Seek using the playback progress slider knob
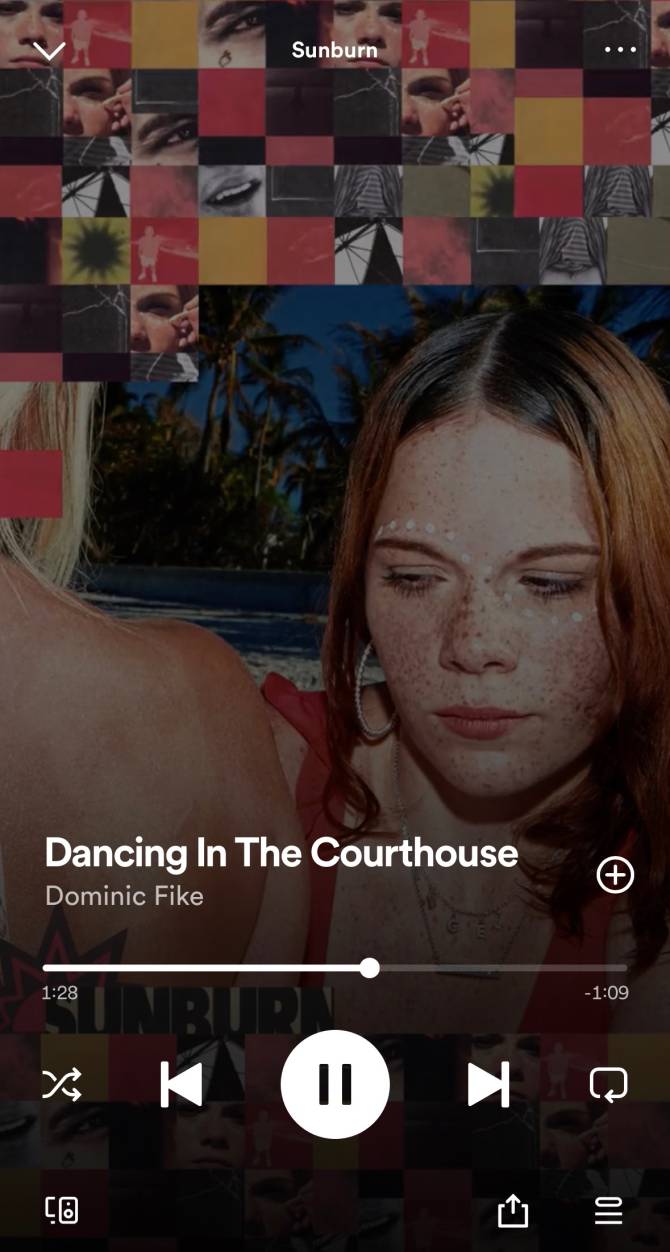670x1252 pixels. tap(369, 967)
